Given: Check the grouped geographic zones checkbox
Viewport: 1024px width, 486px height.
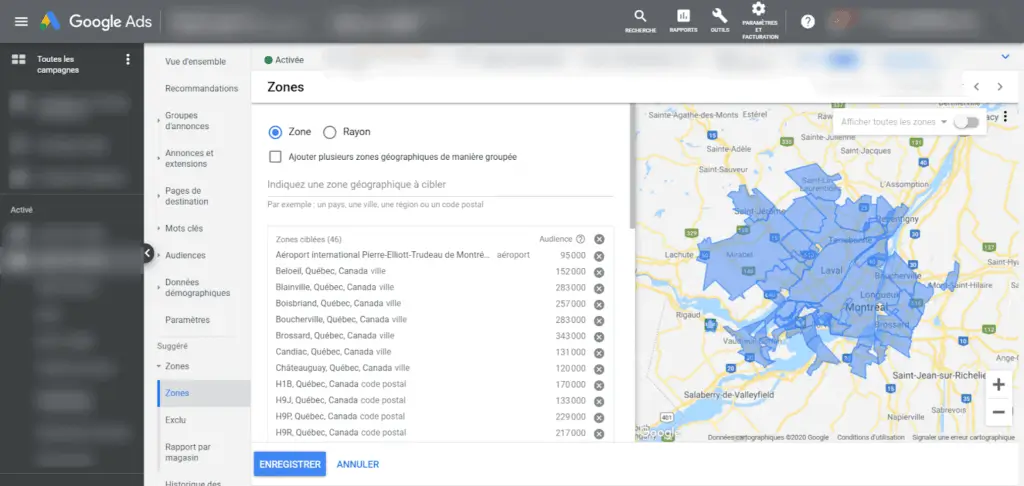Looking at the screenshot, I should (275, 157).
